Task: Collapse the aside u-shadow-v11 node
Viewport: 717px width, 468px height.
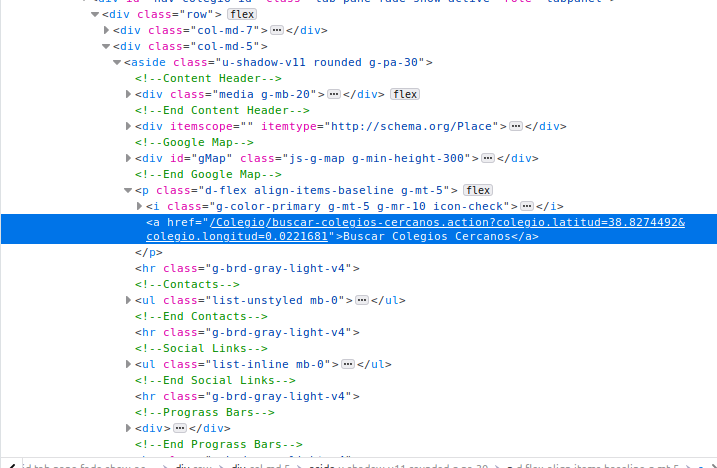Action: tap(117, 63)
